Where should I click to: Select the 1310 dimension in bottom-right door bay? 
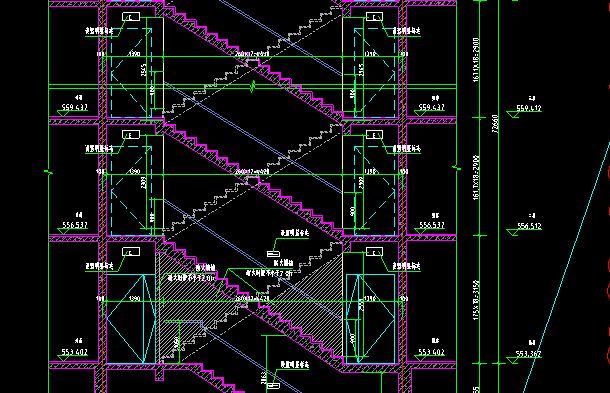[370, 299]
